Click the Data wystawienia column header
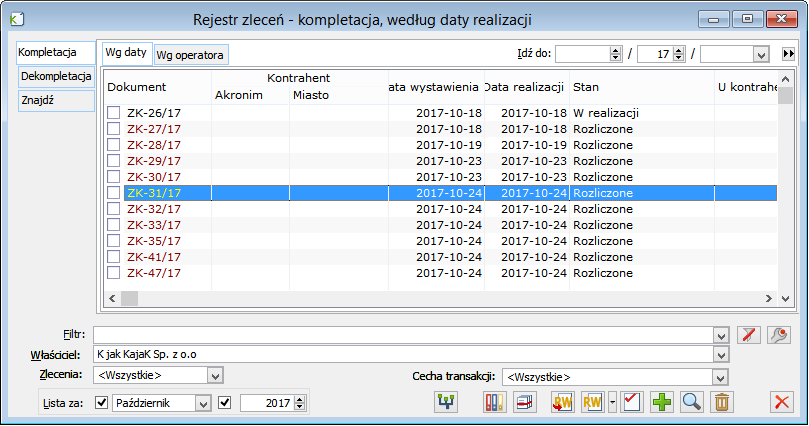809x426 pixels. (436, 87)
